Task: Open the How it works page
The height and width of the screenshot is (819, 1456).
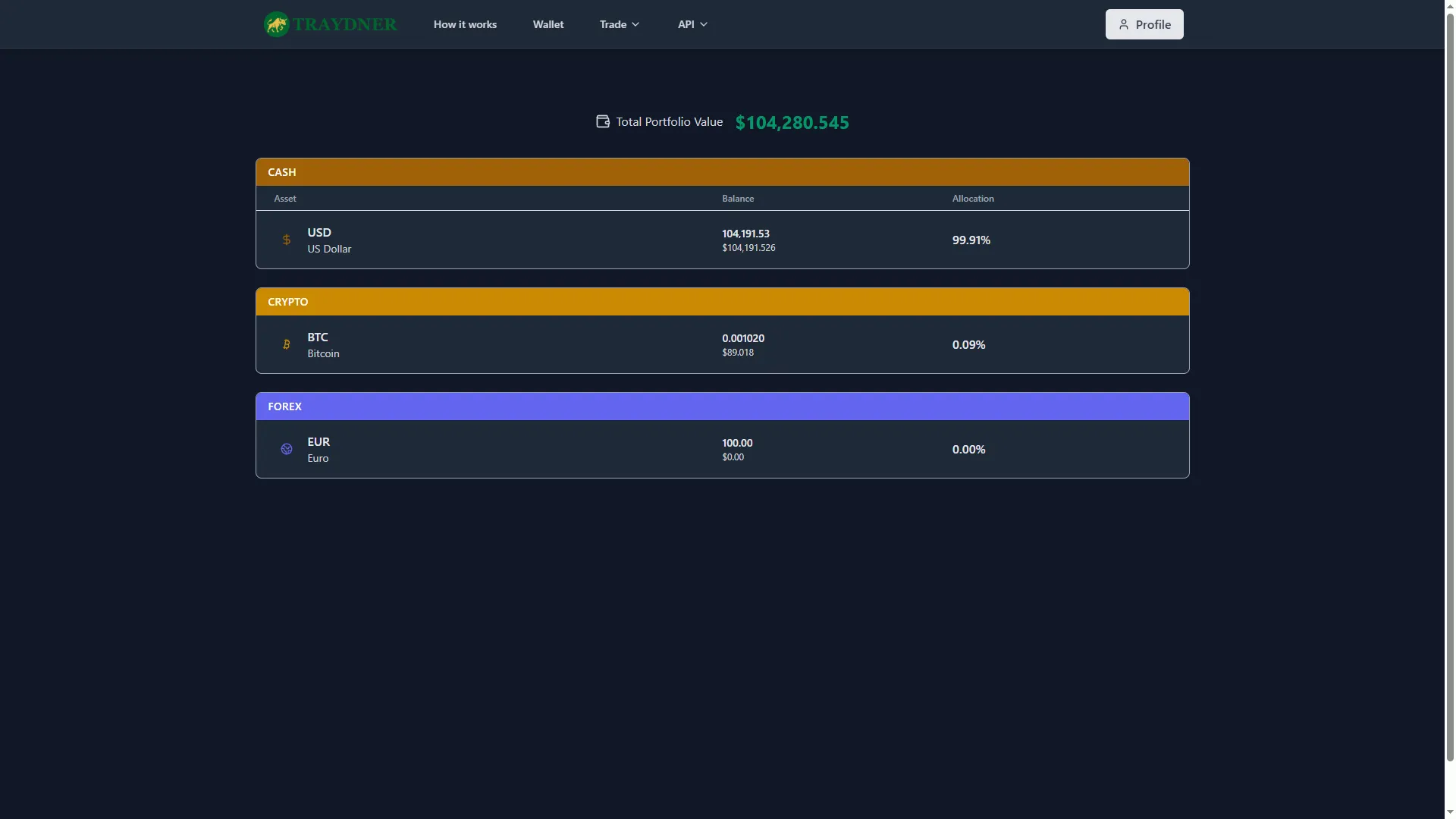Action: (465, 24)
